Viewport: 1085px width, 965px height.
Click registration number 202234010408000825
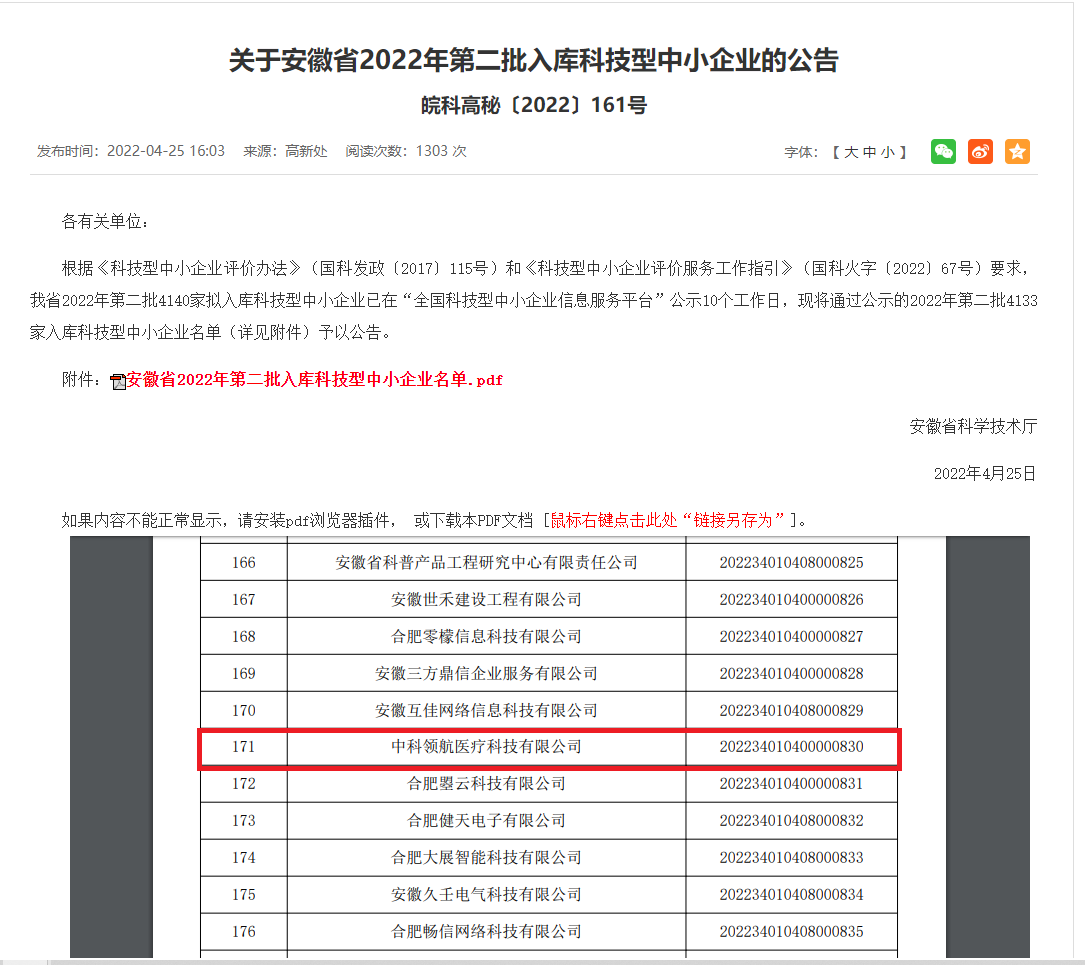(x=791, y=562)
